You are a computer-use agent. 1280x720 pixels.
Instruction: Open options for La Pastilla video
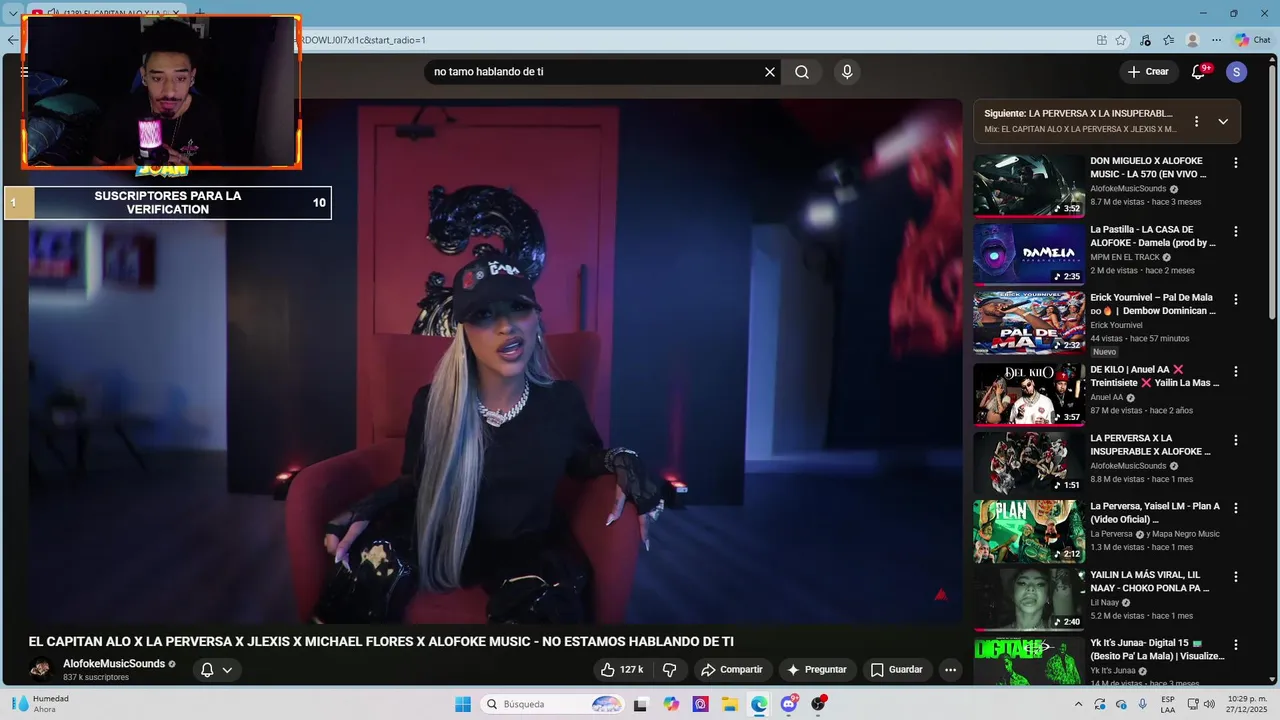(x=1236, y=231)
